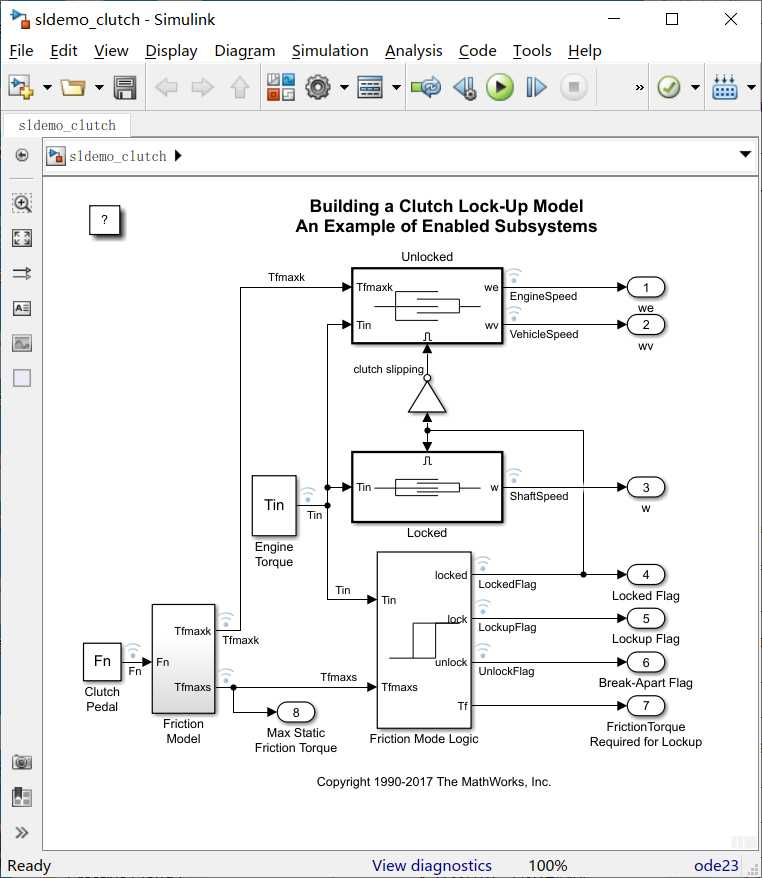Viewport: 762px width, 878px height.
Task: Open the New Model dropdown arrow
Action: [48, 87]
